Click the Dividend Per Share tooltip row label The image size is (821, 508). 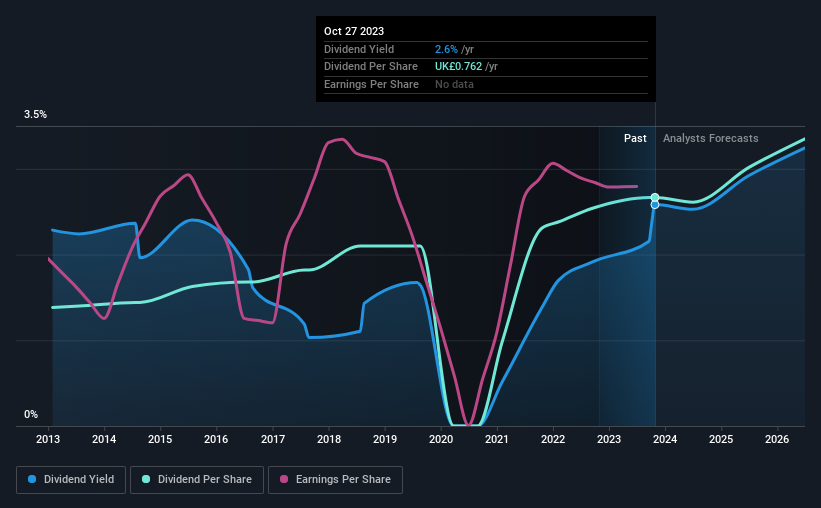click(x=371, y=67)
